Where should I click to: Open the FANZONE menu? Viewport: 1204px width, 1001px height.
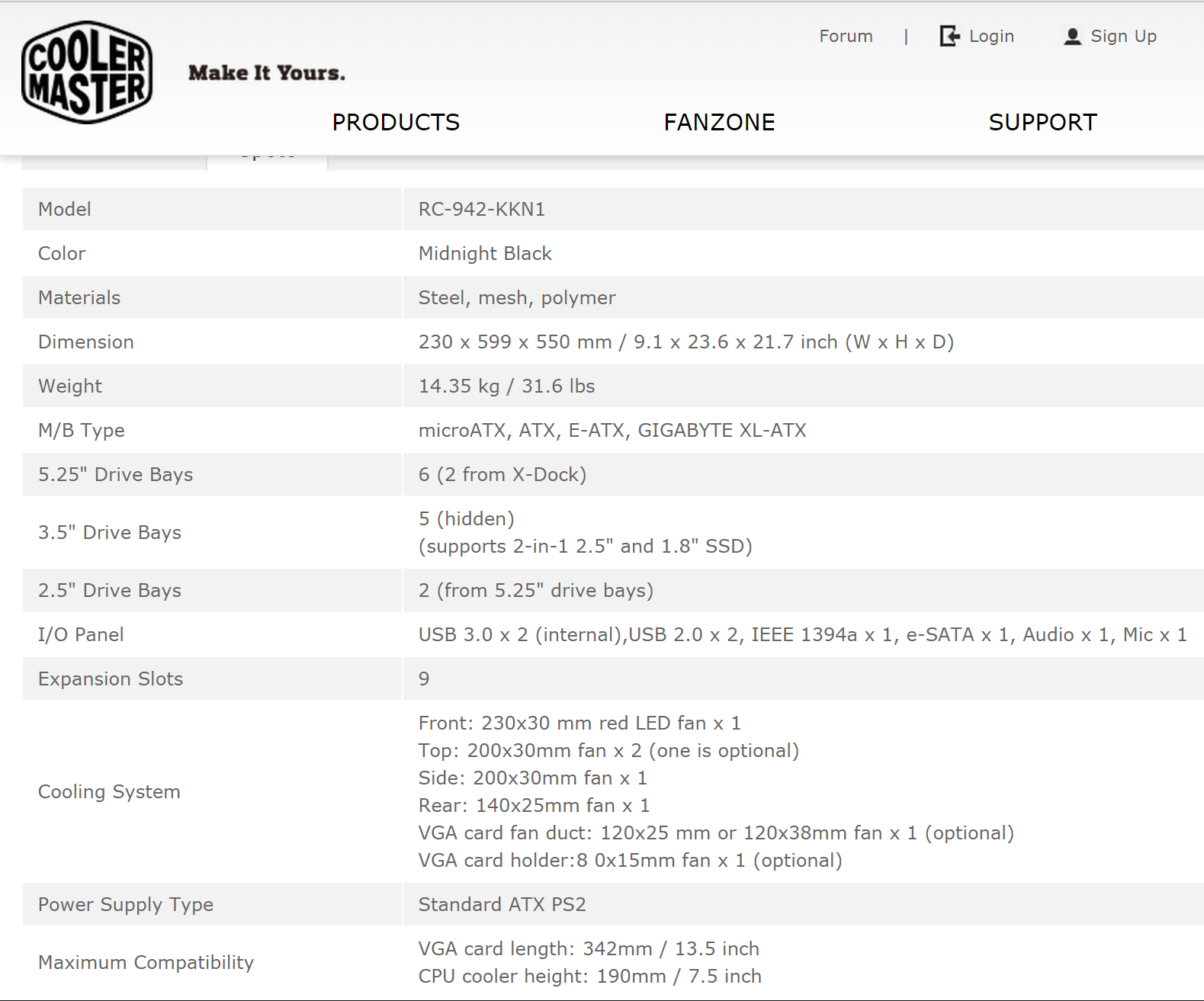[719, 122]
